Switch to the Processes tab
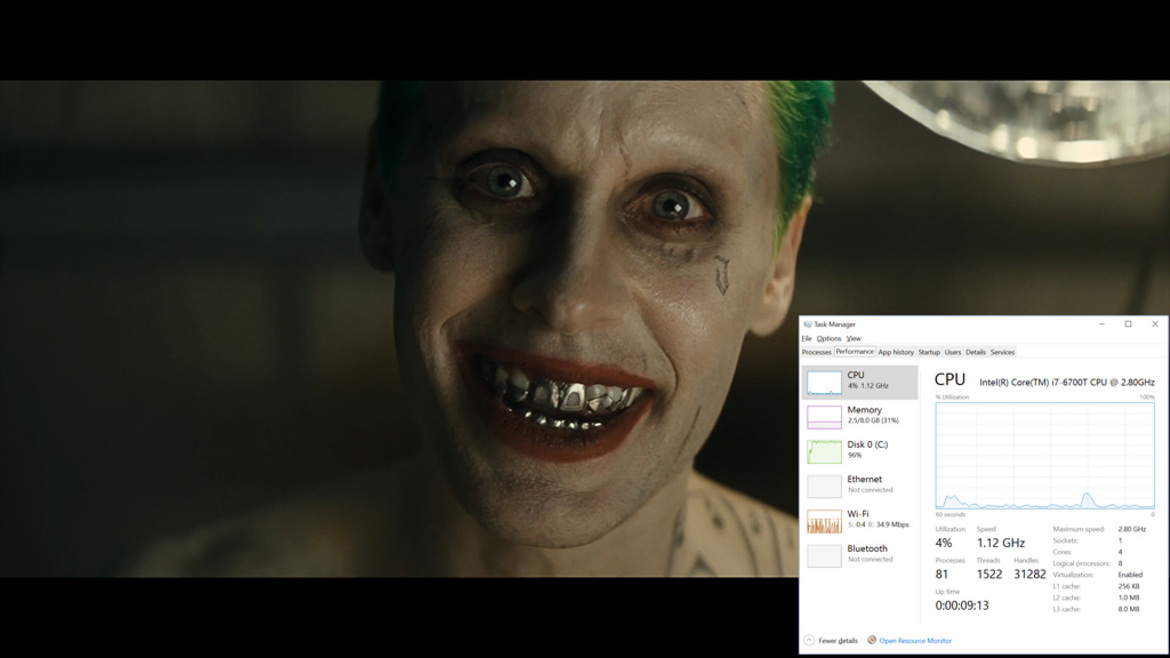The height and width of the screenshot is (658, 1170). (816, 352)
